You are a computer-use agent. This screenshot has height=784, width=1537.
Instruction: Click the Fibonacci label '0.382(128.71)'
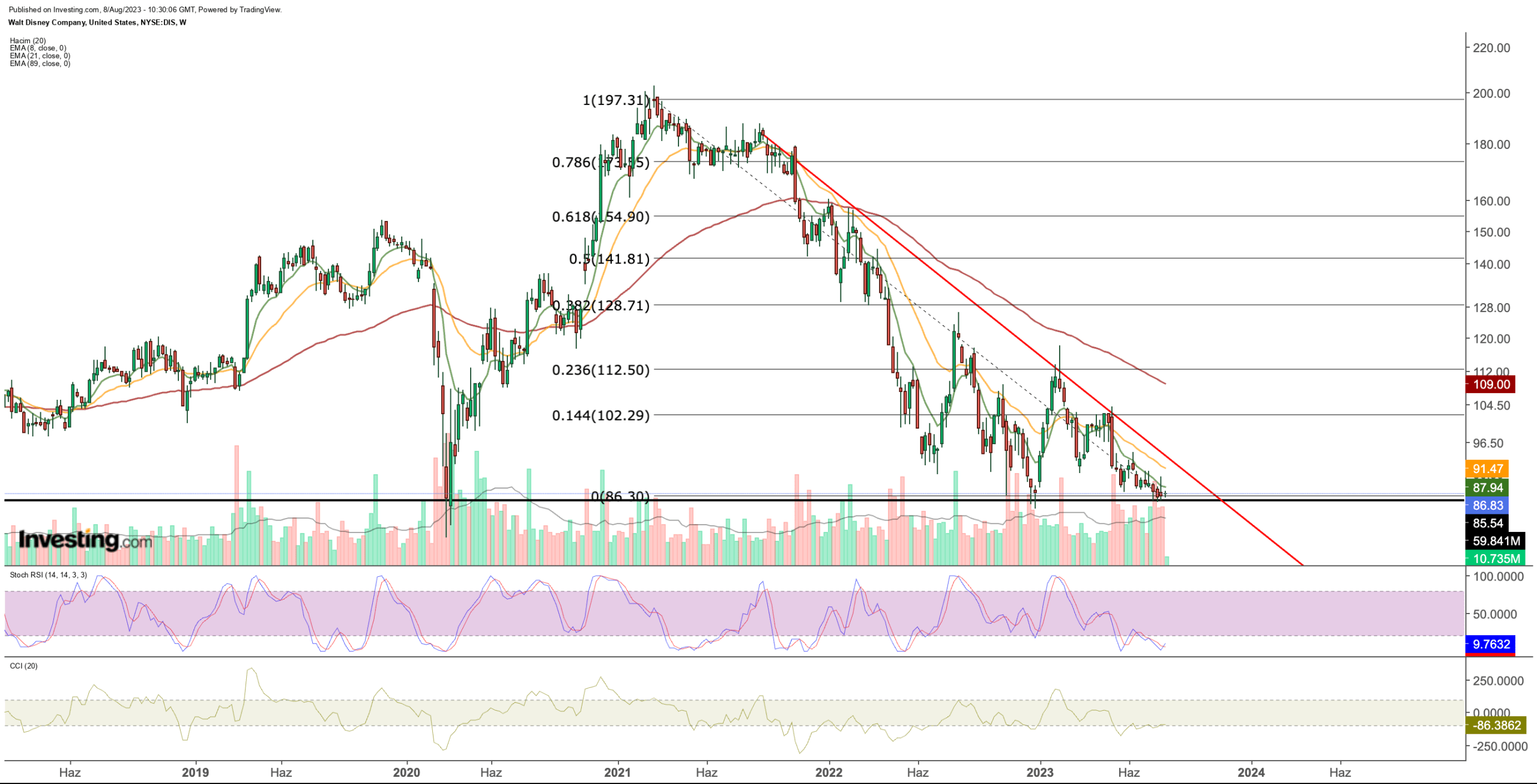[x=600, y=306]
